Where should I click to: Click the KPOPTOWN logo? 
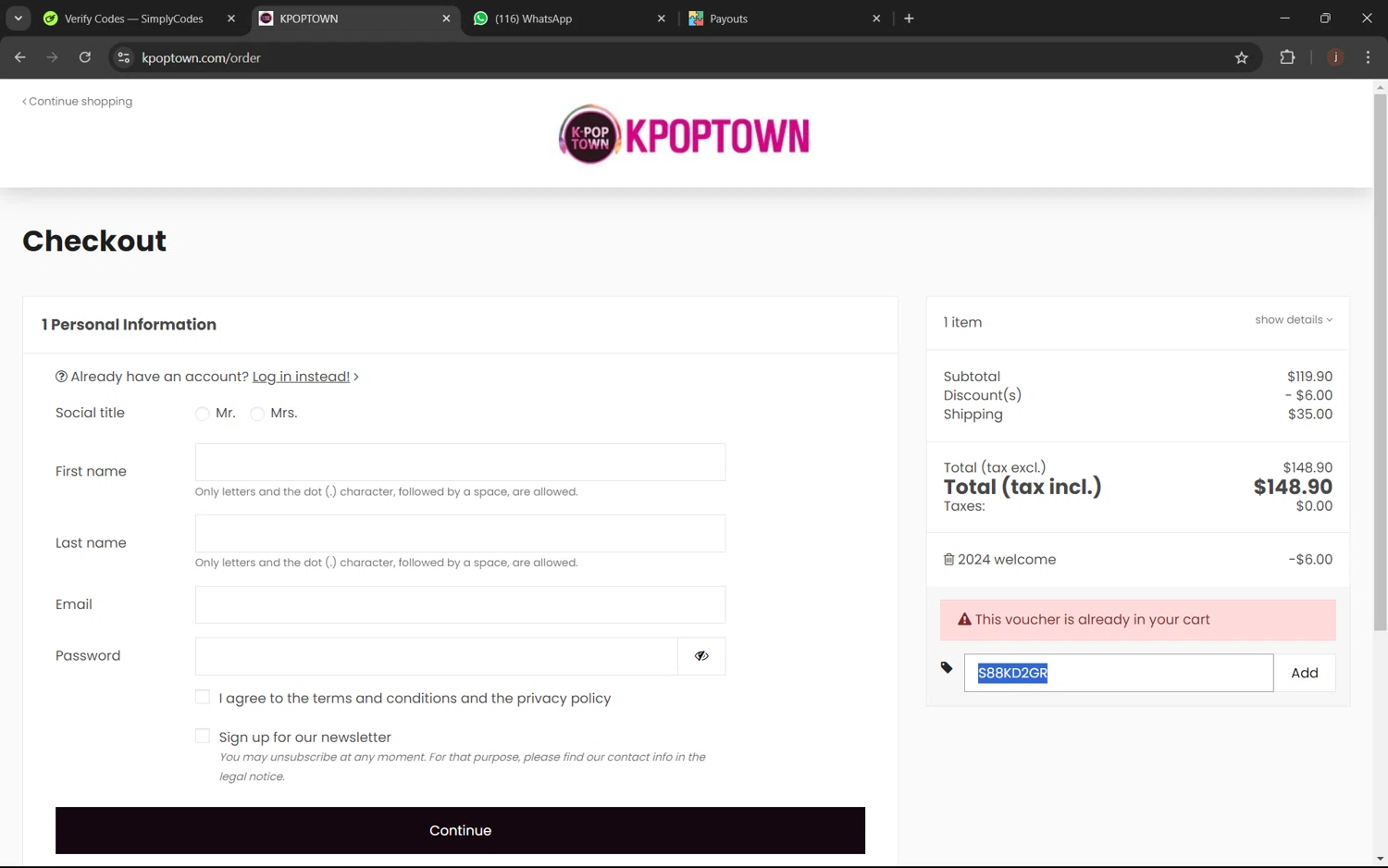pos(684,135)
